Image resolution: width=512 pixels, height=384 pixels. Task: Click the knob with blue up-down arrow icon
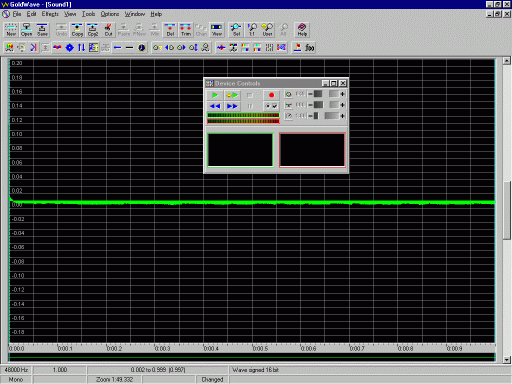(x=193, y=48)
